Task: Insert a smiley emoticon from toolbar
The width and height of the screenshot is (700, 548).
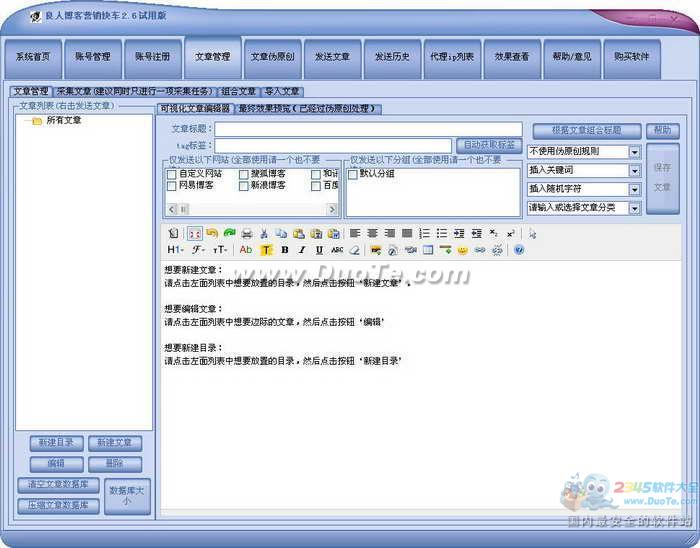Action: point(462,250)
